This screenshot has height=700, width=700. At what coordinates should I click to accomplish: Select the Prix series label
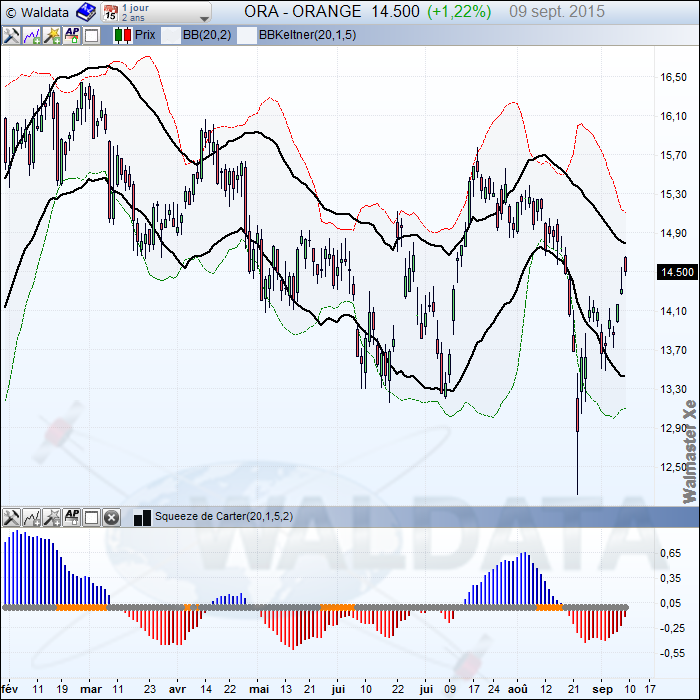[145, 35]
